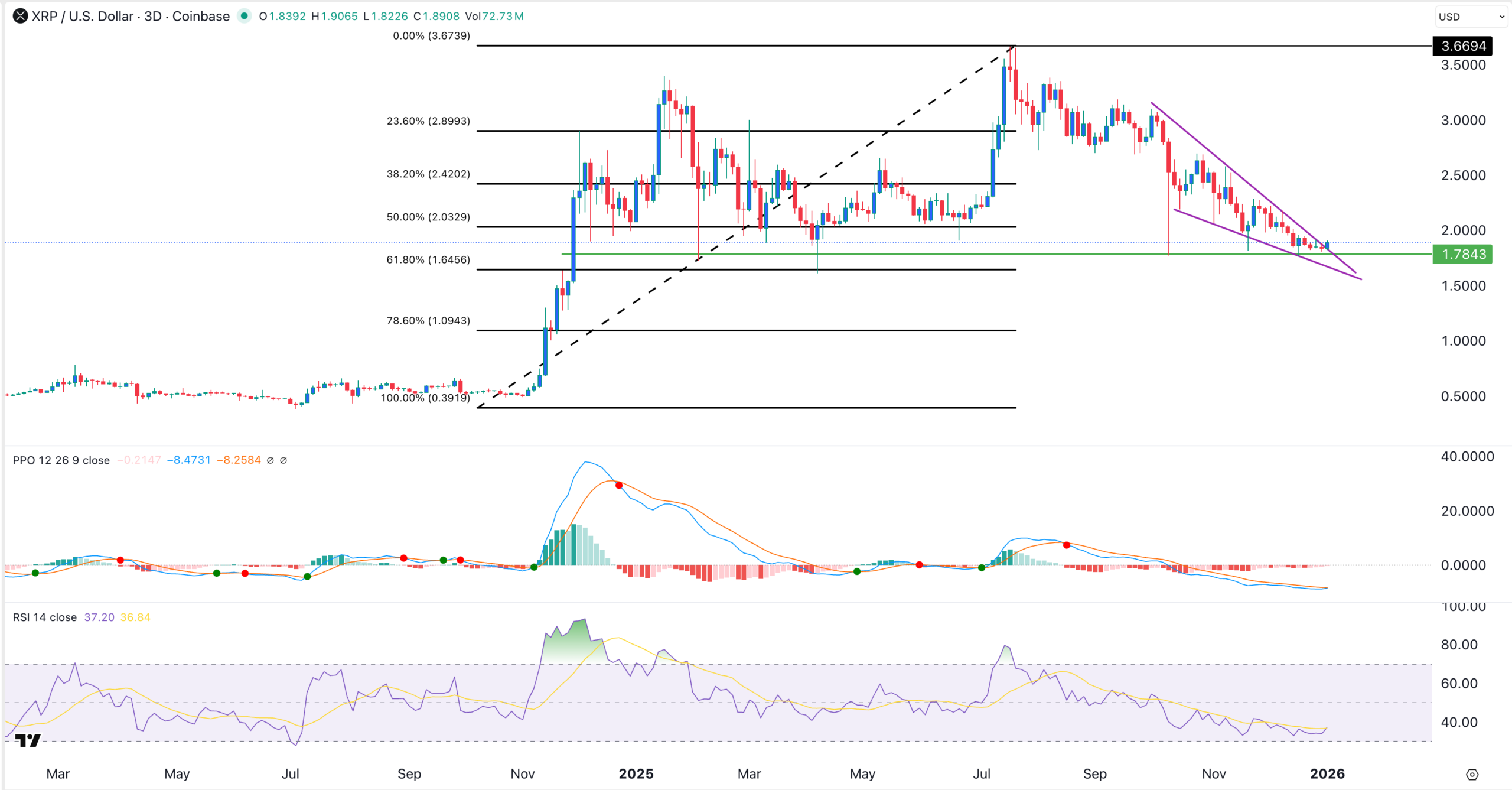
Task: Select the RSI 14 close indicator label
Action: (45, 617)
